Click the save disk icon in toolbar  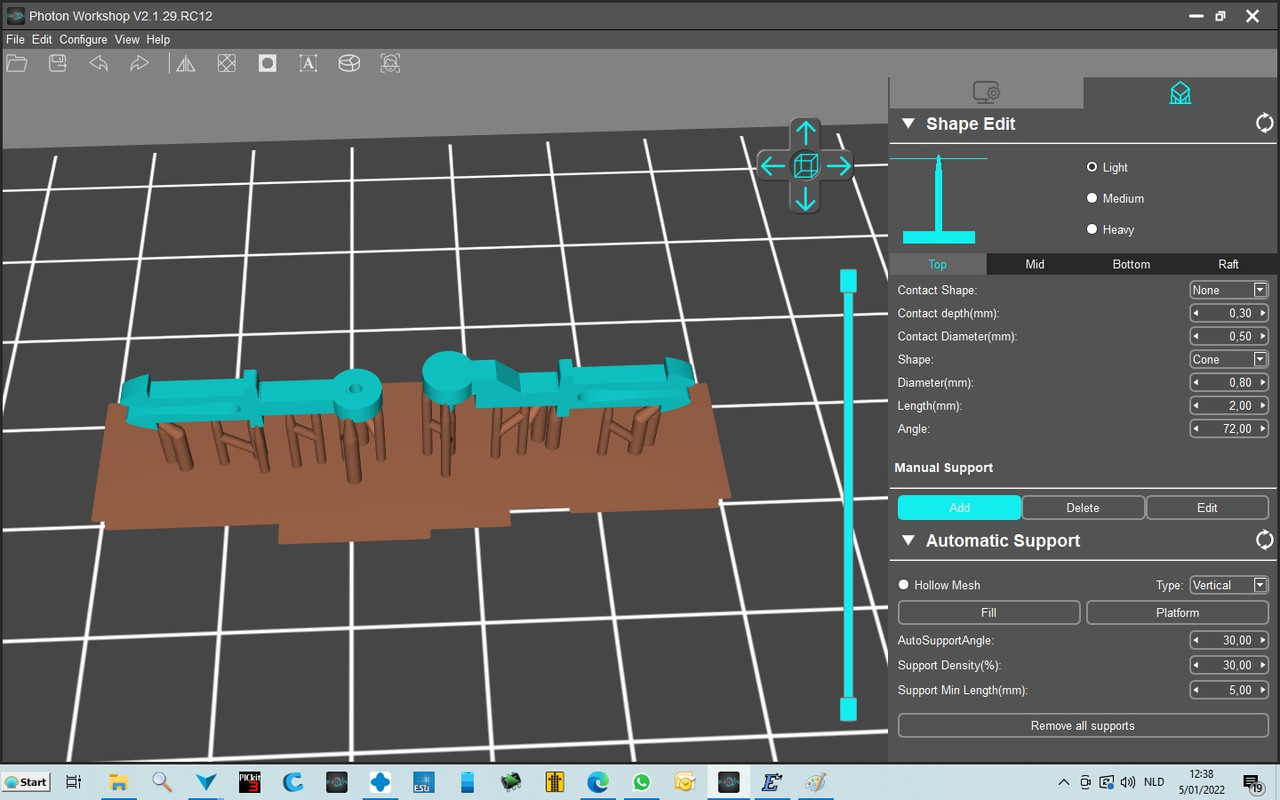[58, 63]
